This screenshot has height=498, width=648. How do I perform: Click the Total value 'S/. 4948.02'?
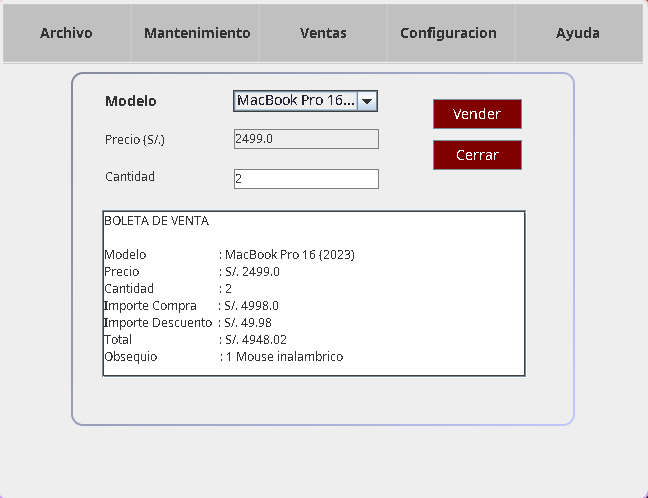click(256, 339)
